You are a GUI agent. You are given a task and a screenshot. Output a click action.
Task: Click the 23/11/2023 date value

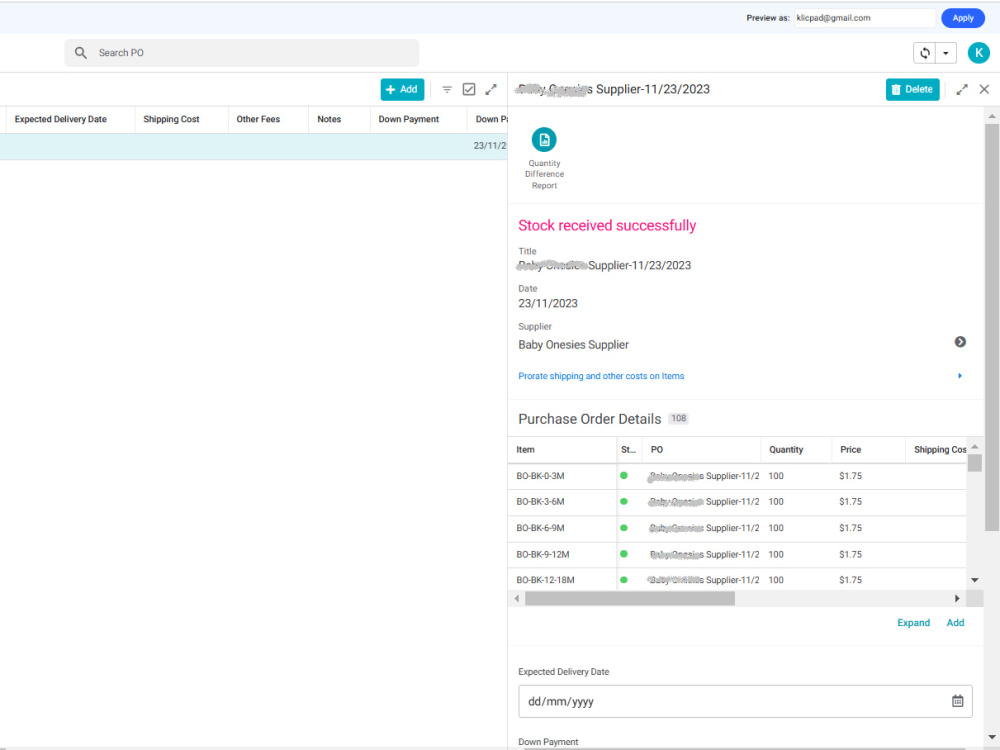pos(548,304)
